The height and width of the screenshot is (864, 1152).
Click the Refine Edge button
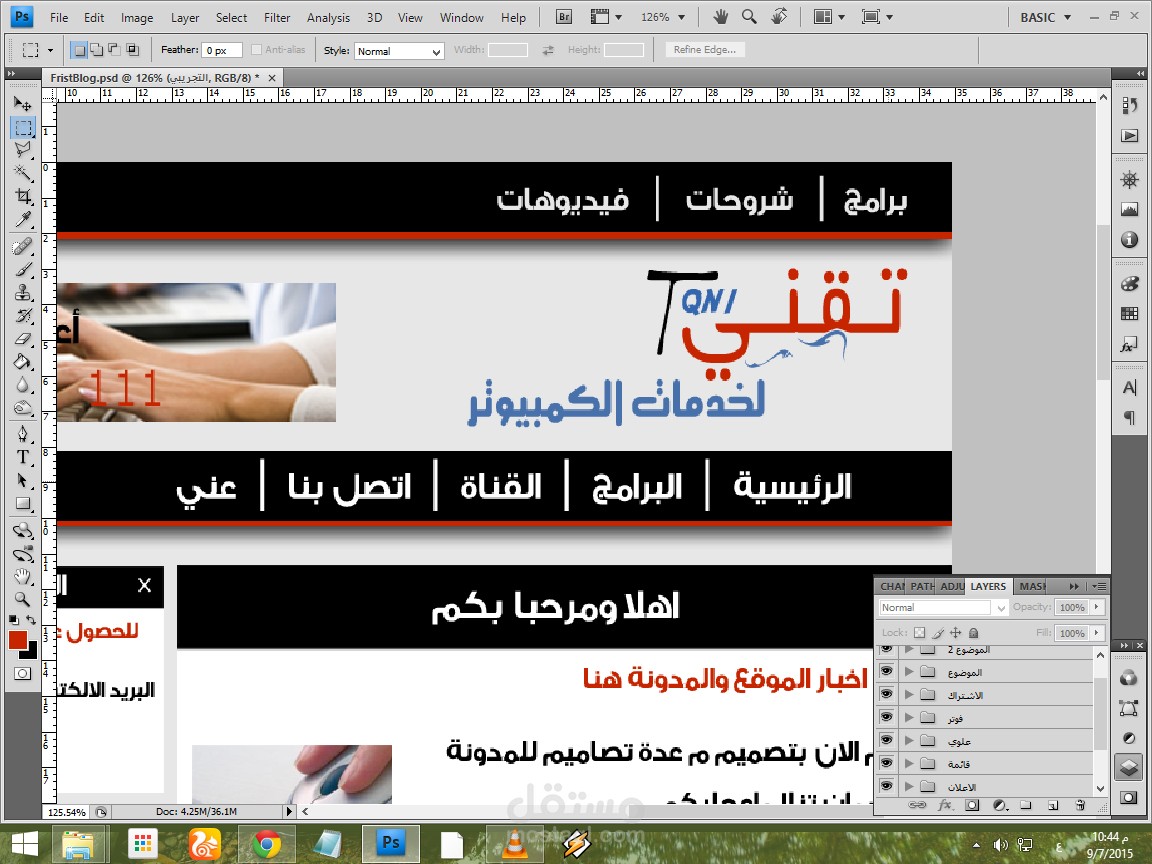click(705, 49)
